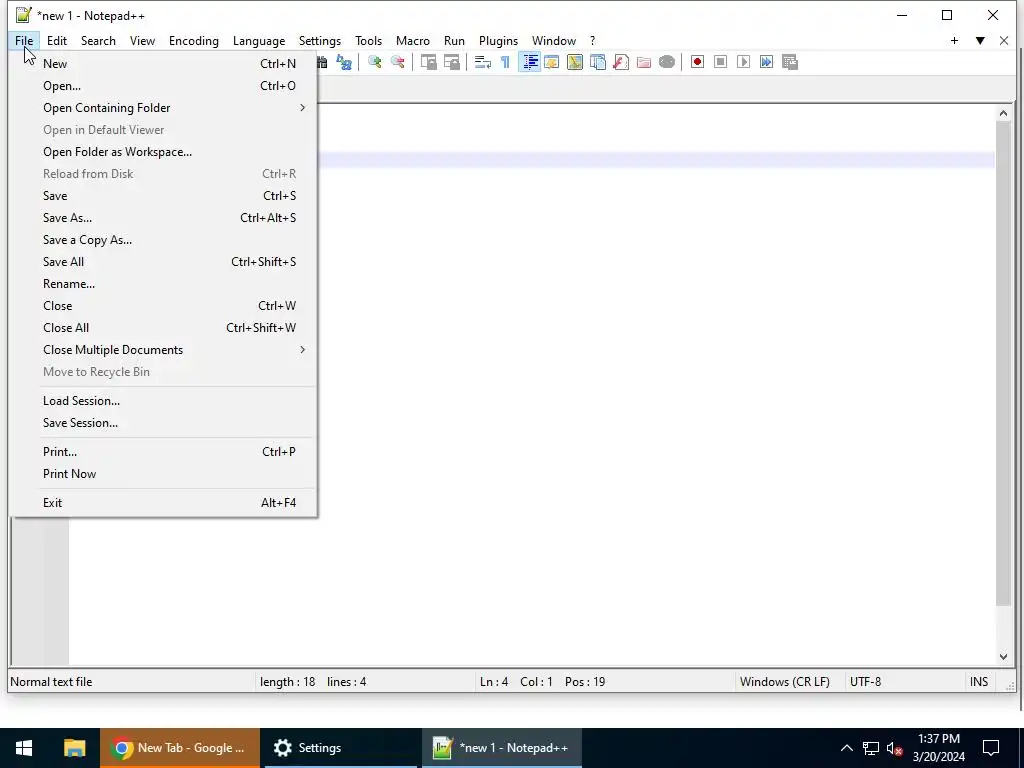Open the Document Map icon

[x=575, y=62]
